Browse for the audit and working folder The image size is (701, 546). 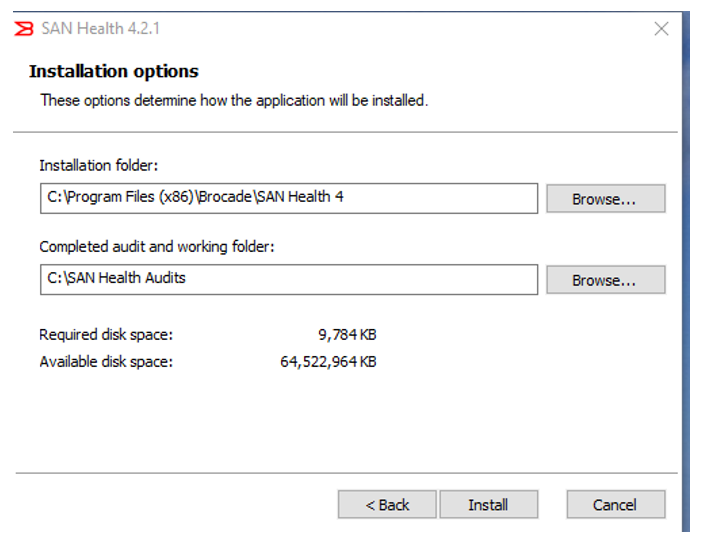[606, 280]
